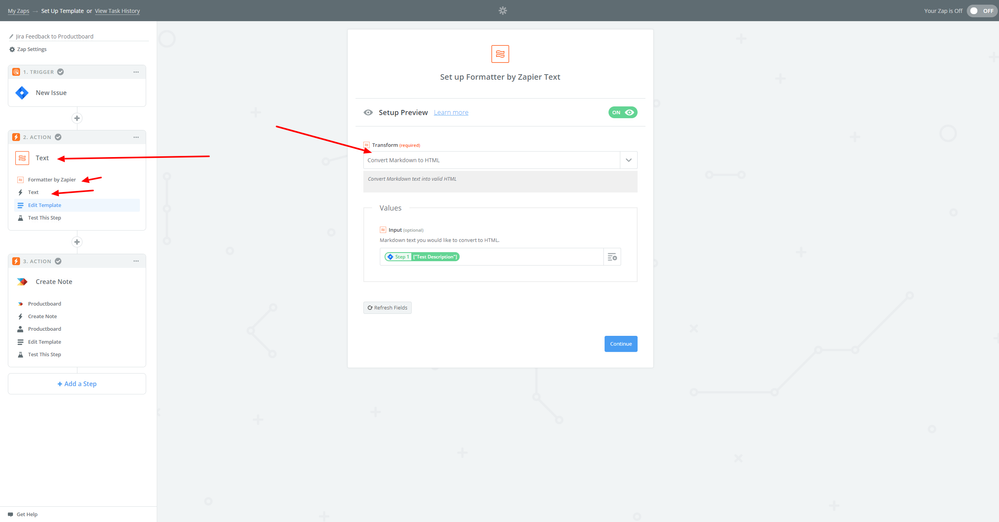
Task: Open Test This Step in step 2
Action: [x=45, y=218]
